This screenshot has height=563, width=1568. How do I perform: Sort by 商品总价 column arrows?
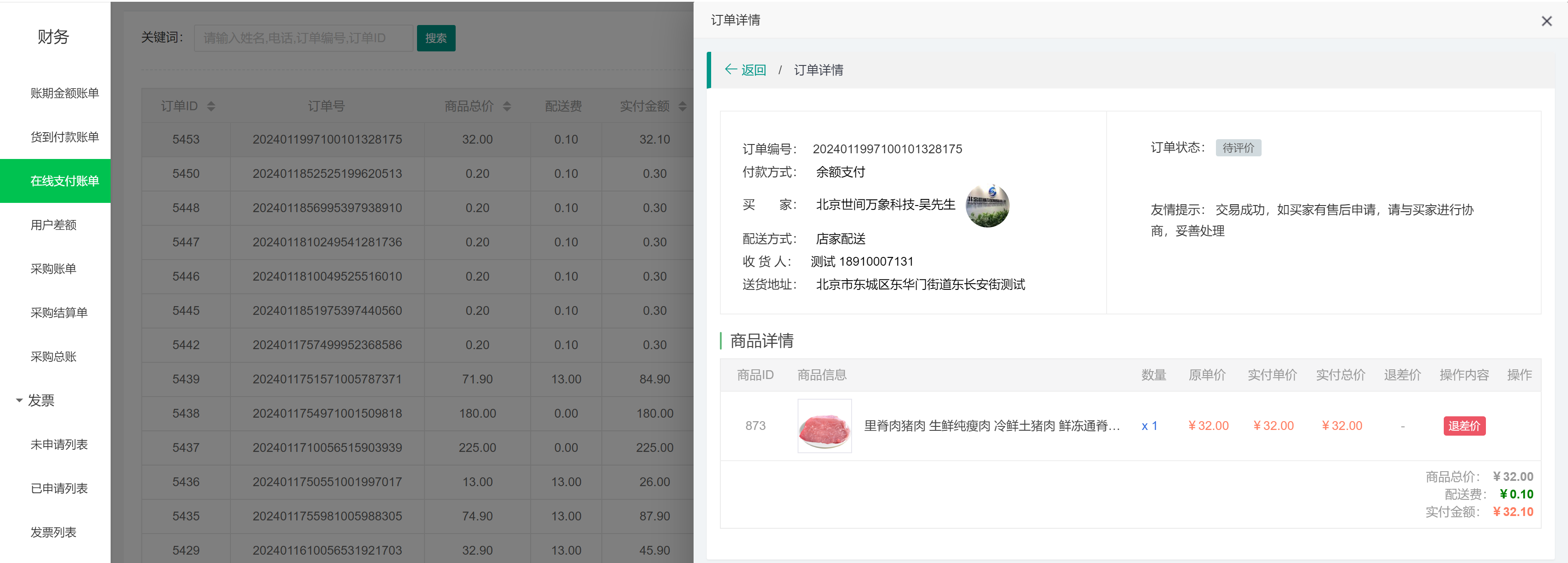507,107
